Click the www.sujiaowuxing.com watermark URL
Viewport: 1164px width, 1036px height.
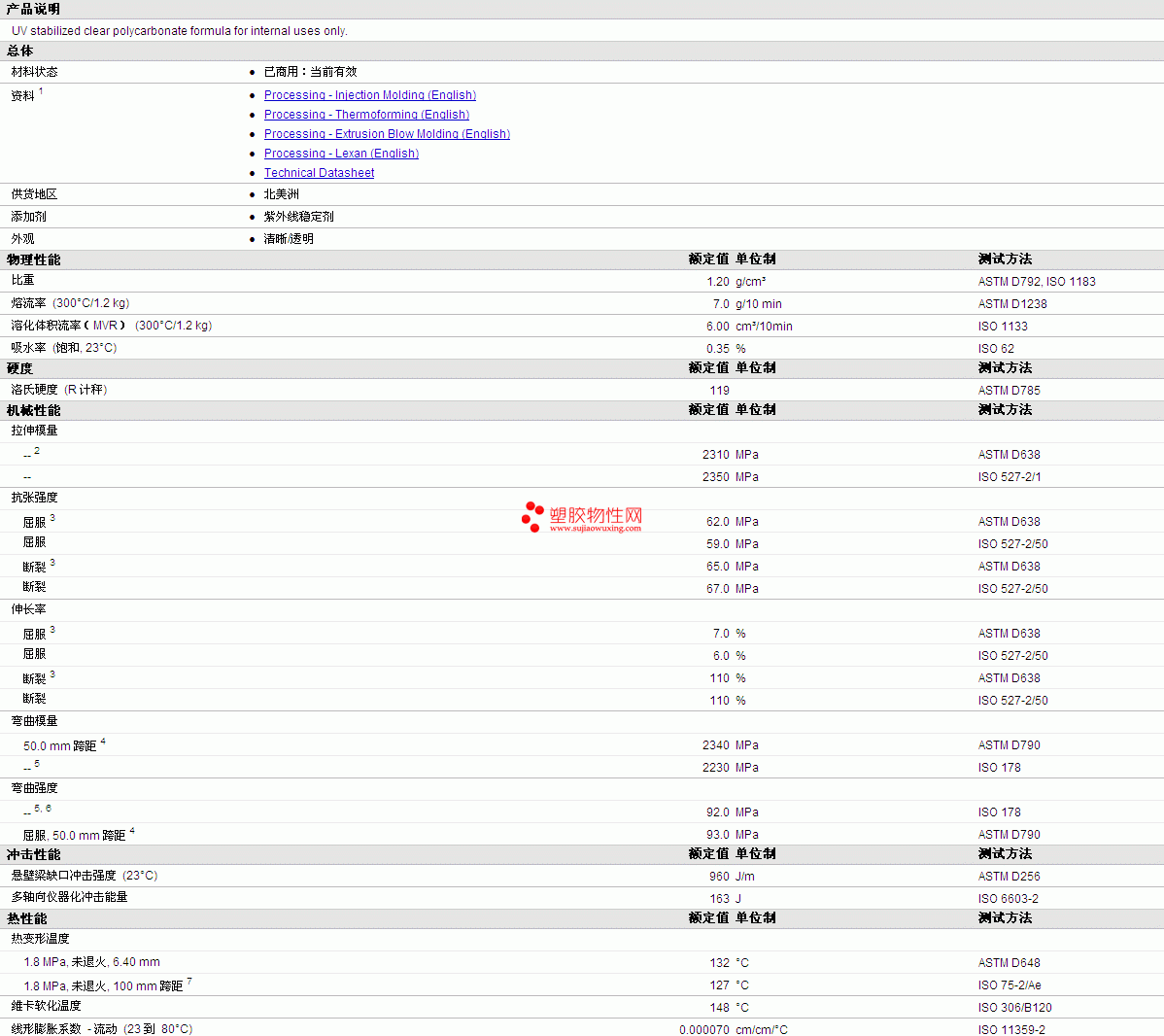(596, 529)
